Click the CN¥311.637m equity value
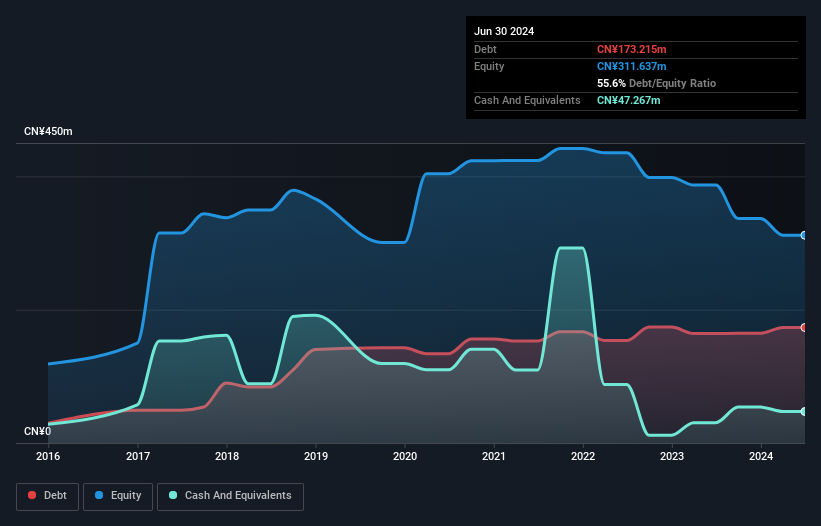This screenshot has height=526, width=821. pos(631,66)
